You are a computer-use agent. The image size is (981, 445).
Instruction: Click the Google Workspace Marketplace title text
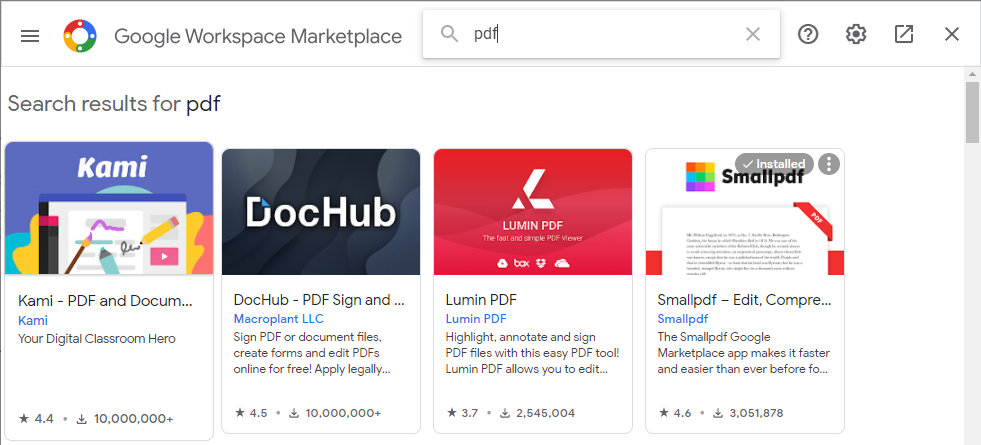coord(258,36)
